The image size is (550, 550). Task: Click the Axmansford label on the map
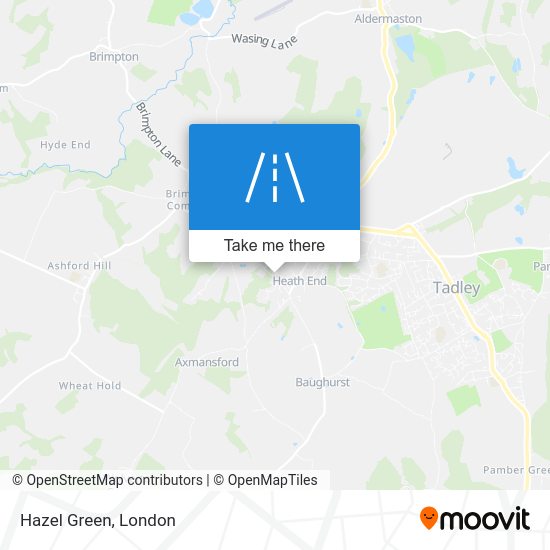[x=207, y=362]
